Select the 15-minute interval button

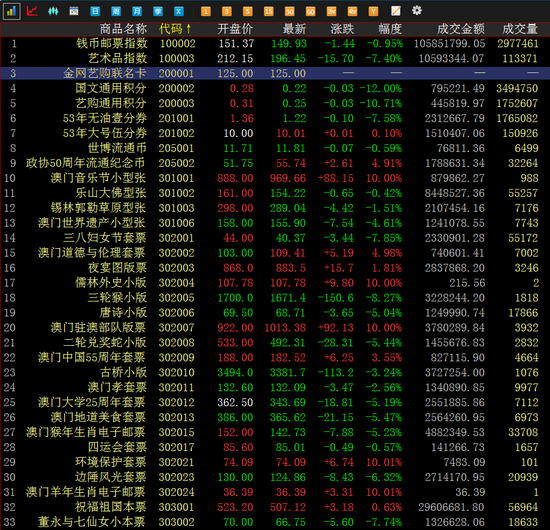(268, 12)
